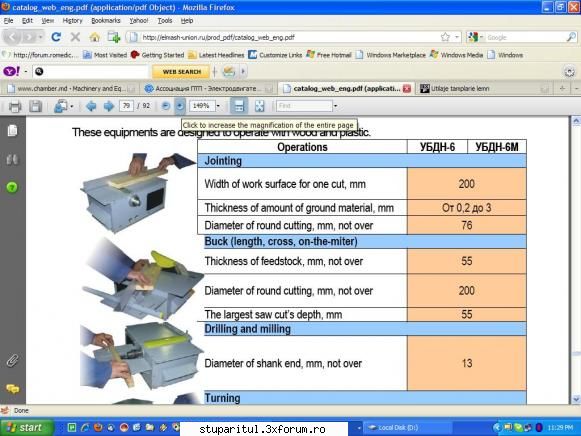This screenshot has width=581, height=436.
Task: Open Local Disk (D:) taskbar item
Action: click(x=407, y=427)
